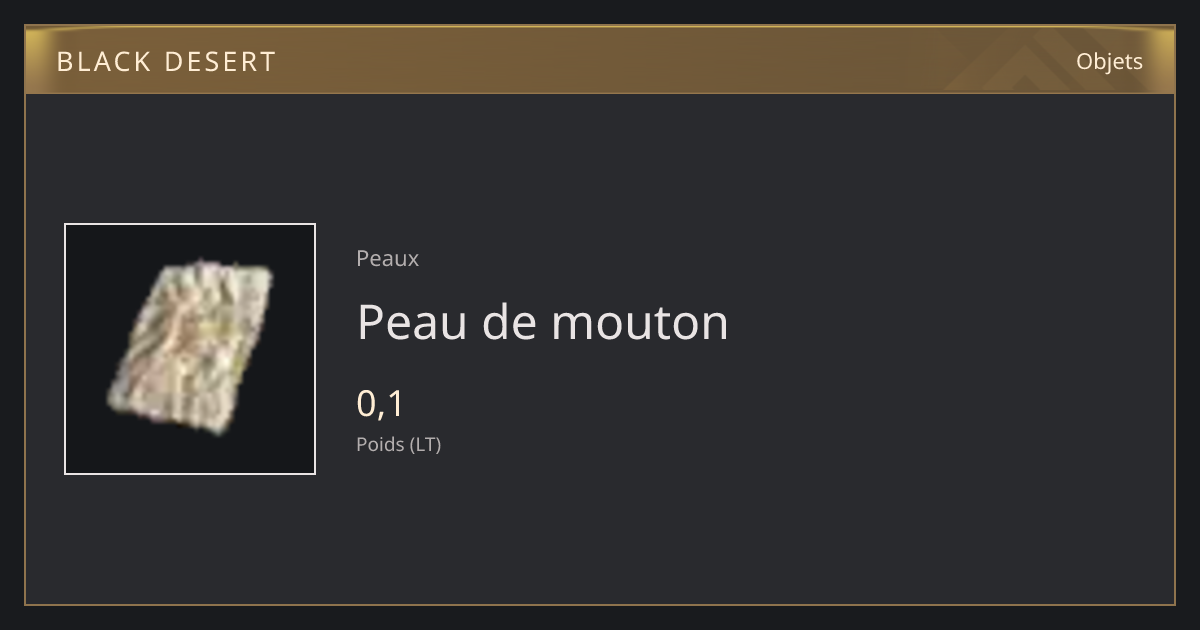Click the sheepskin item icon

190,348
